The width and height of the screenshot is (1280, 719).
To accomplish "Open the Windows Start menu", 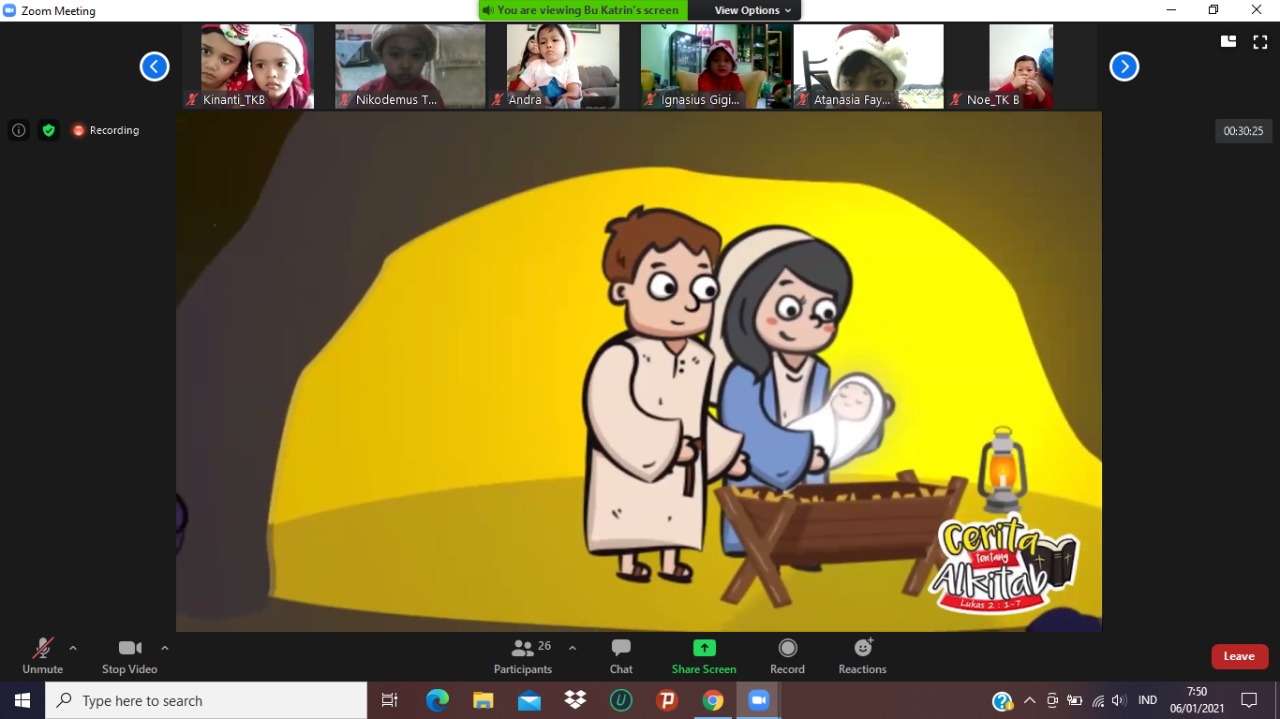I will (x=22, y=700).
